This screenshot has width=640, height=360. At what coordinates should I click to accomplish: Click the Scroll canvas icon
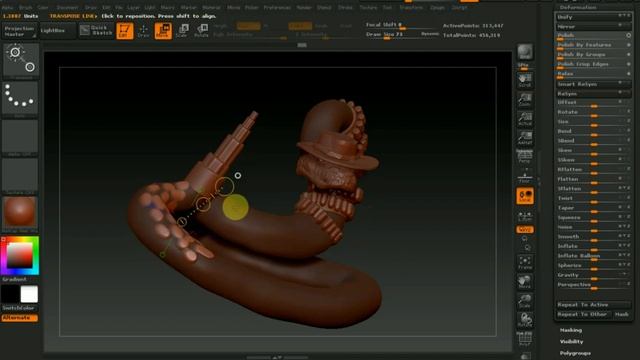525,80
